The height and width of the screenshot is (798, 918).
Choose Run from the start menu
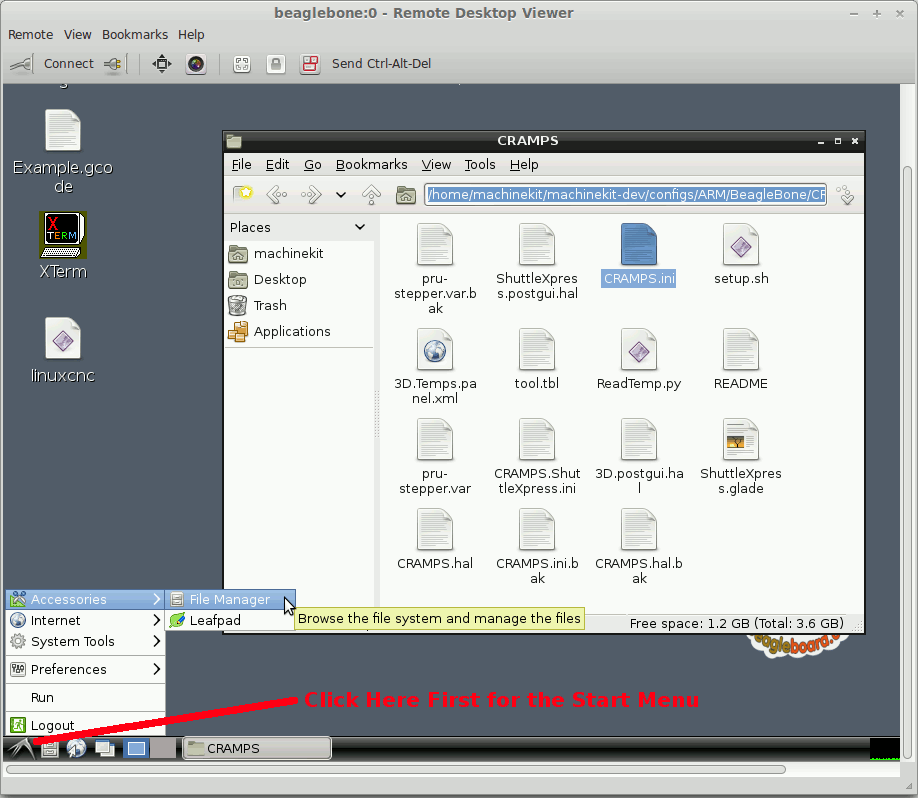coord(85,697)
